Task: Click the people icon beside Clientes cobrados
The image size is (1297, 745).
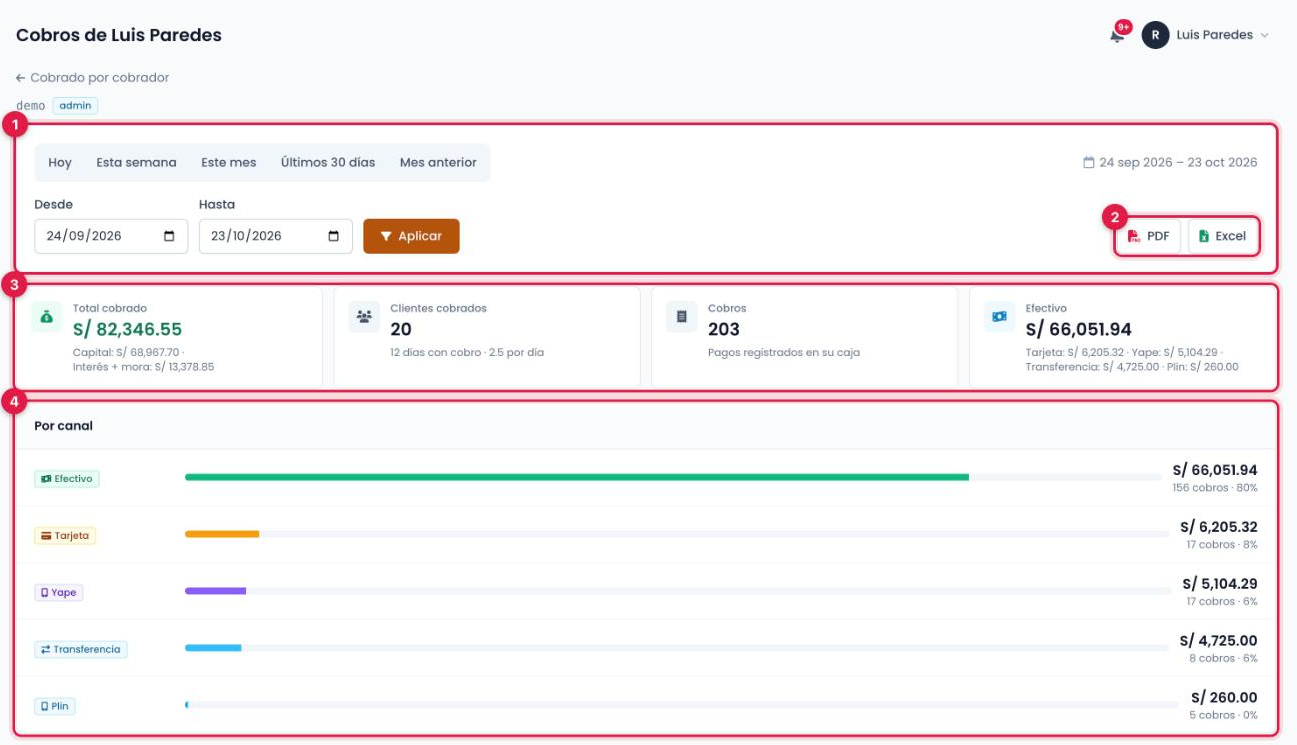Action: (x=364, y=317)
